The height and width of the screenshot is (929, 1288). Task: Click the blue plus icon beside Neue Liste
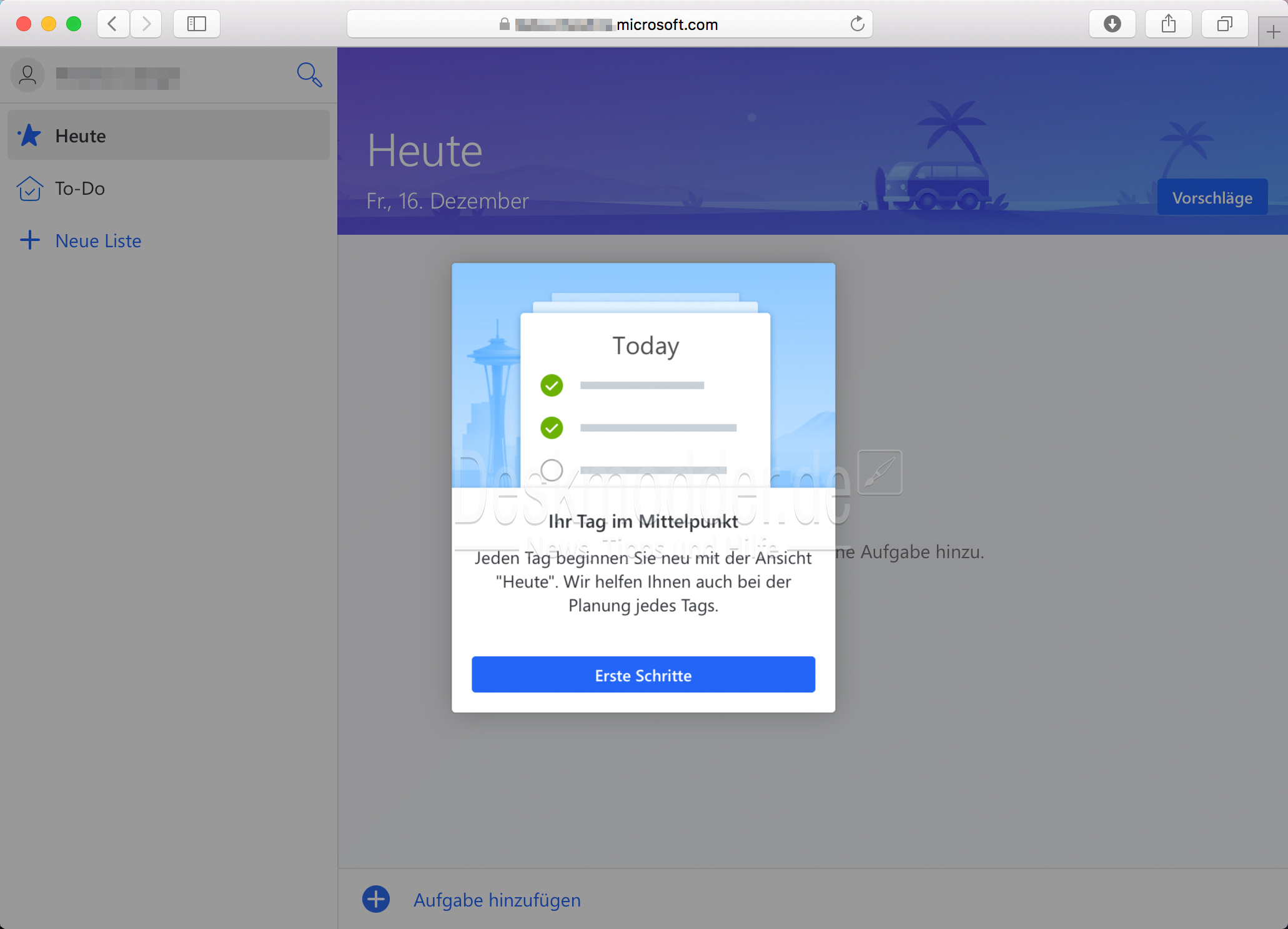(29, 240)
